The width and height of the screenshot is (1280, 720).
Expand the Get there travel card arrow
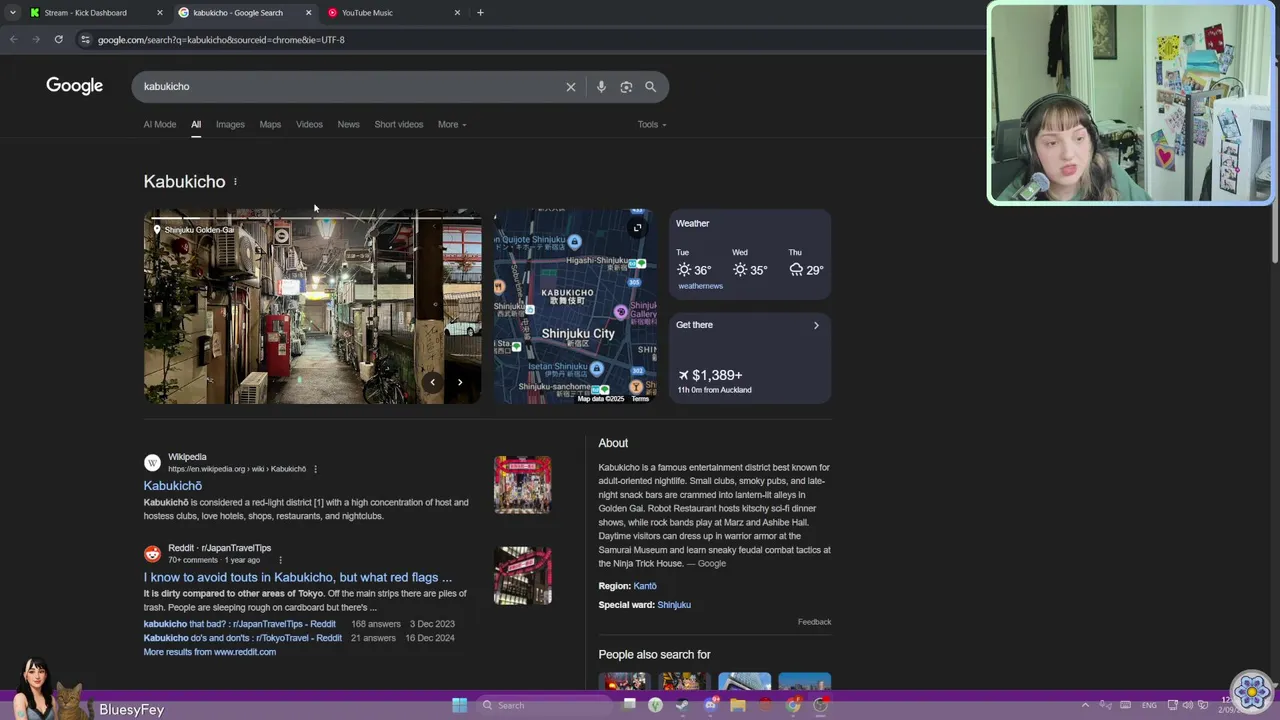click(x=816, y=325)
